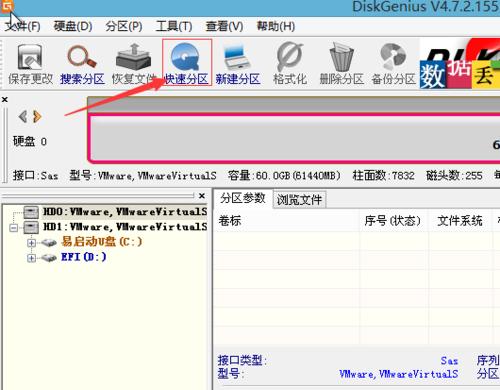Open the 工具(T) menu

[x=174, y=26]
